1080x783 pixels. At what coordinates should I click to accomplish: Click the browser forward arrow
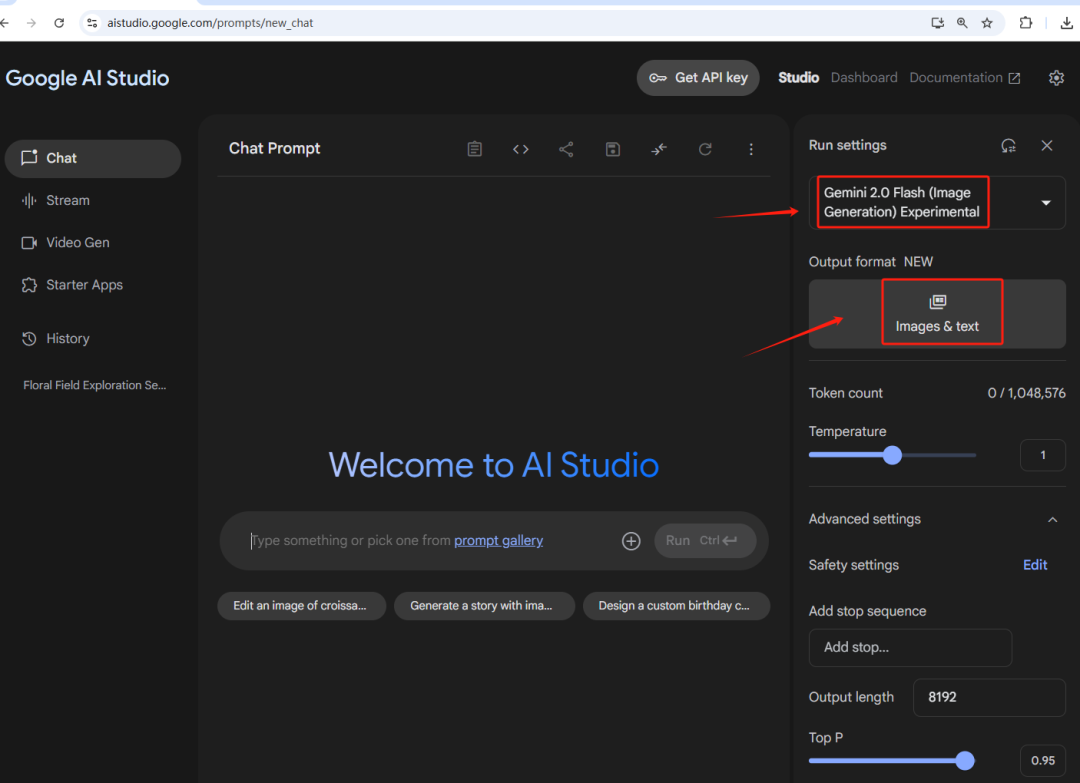32,23
